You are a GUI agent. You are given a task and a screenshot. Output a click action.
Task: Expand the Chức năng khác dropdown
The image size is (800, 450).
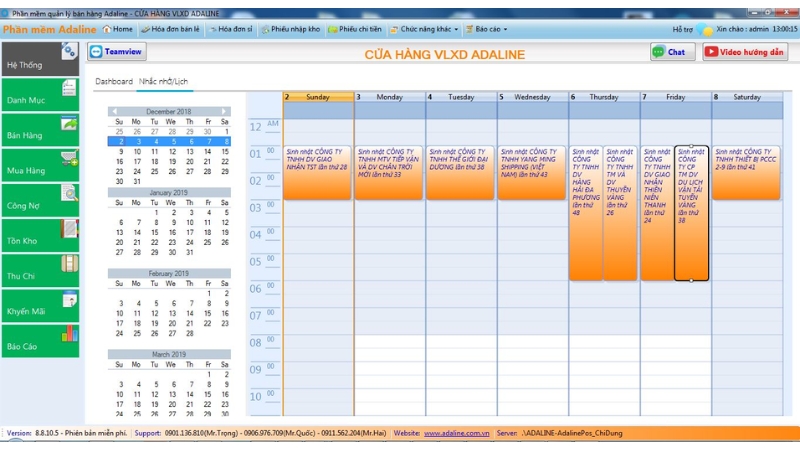pyautogui.click(x=425, y=30)
